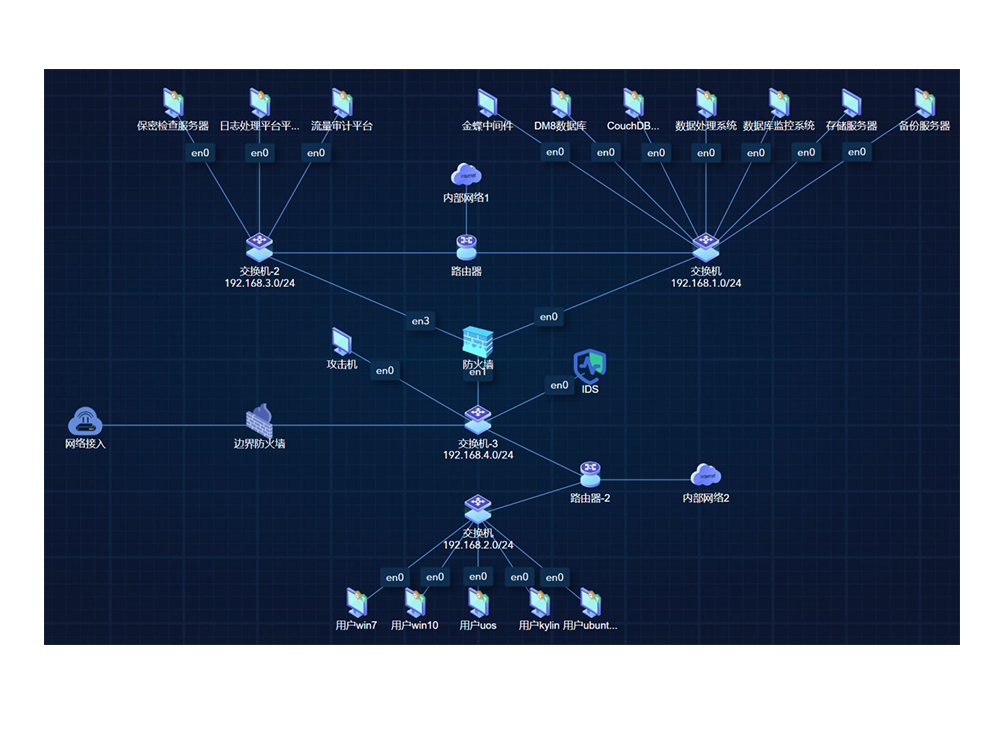Select the 路由器 icon below 内部网络1
The width and height of the screenshot is (1004, 743).
466,247
